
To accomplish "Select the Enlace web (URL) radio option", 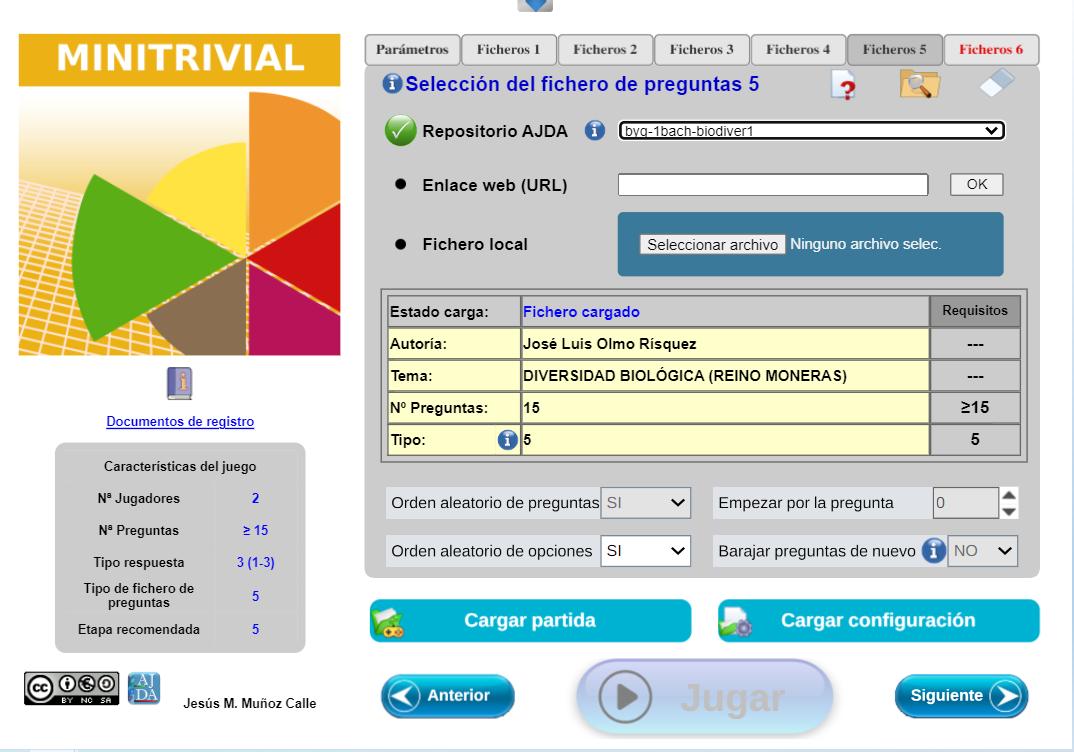I will (401, 185).
